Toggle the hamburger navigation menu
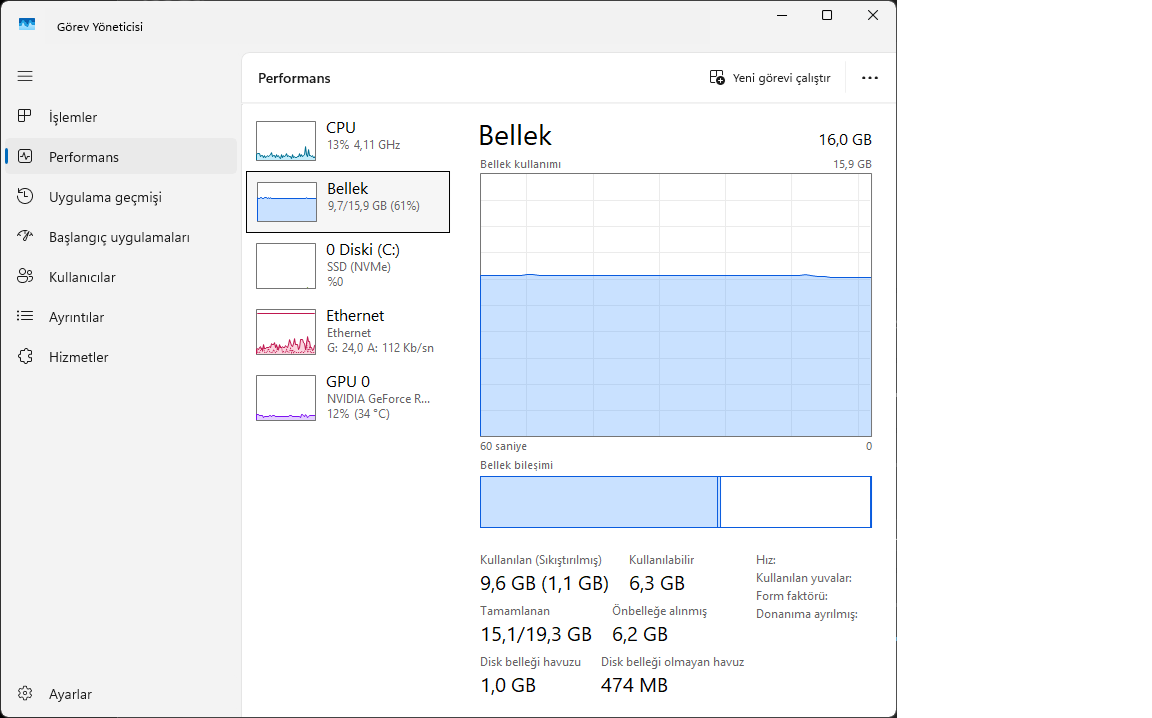Image resolution: width=1152 pixels, height=718 pixels. coord(25,76)
